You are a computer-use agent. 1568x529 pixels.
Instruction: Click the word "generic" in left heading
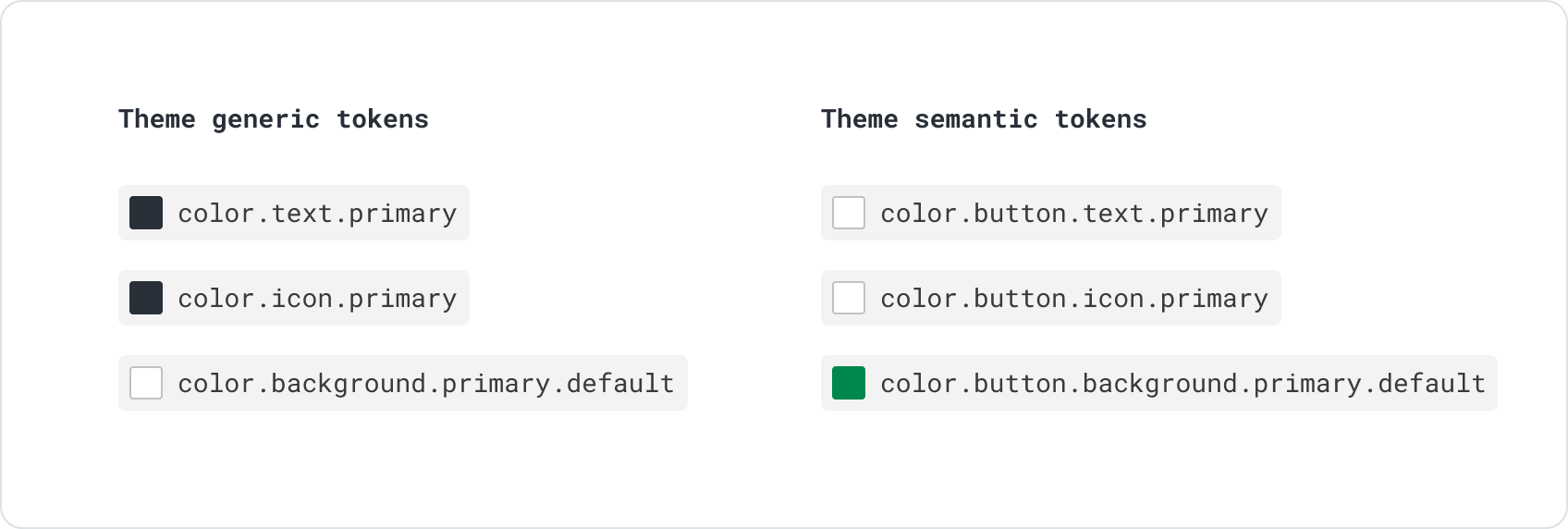point(265,119)
